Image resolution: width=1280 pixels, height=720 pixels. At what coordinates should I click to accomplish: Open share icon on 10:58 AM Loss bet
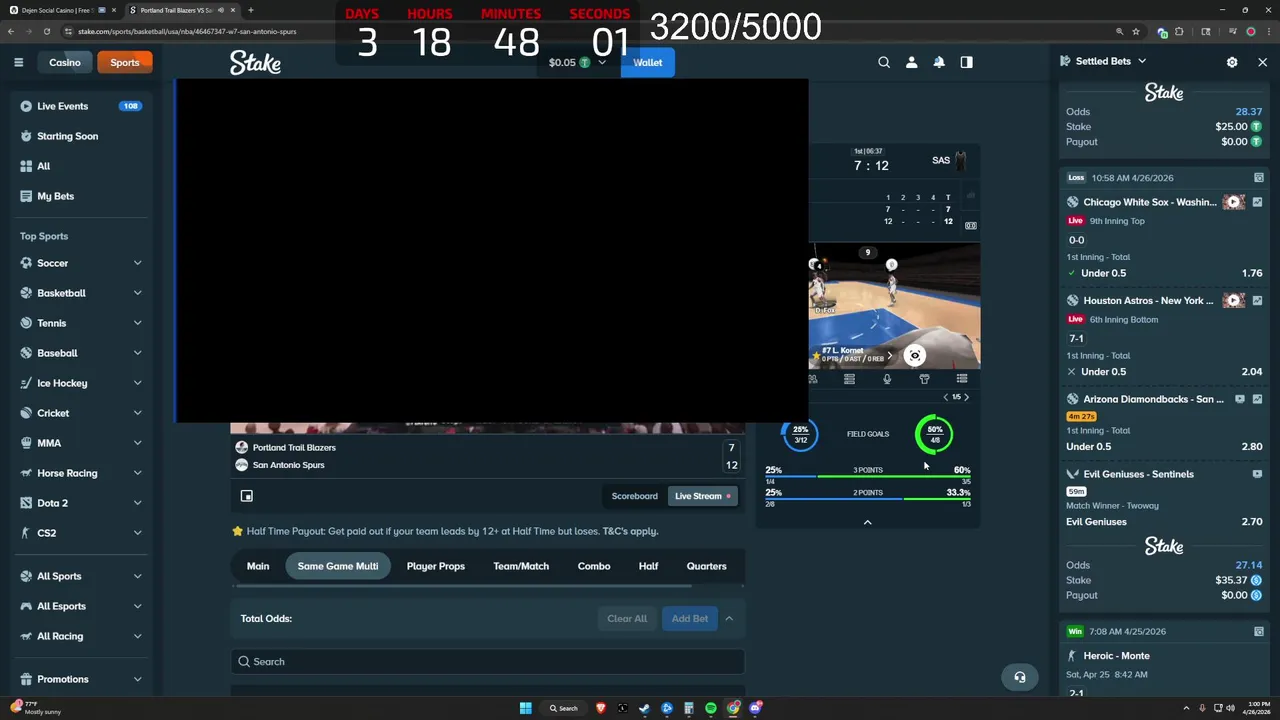1259,178
